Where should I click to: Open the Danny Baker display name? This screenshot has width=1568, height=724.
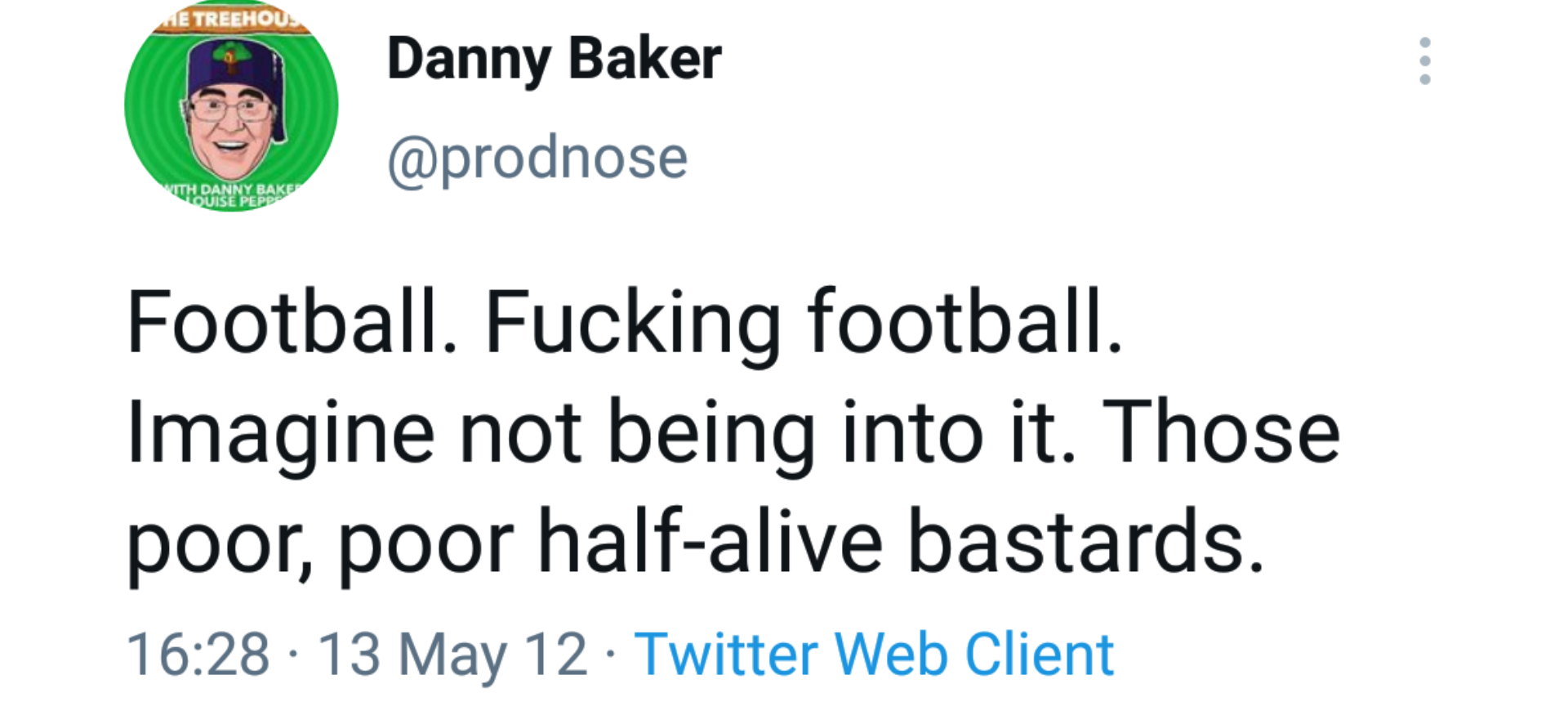(555, 59)
